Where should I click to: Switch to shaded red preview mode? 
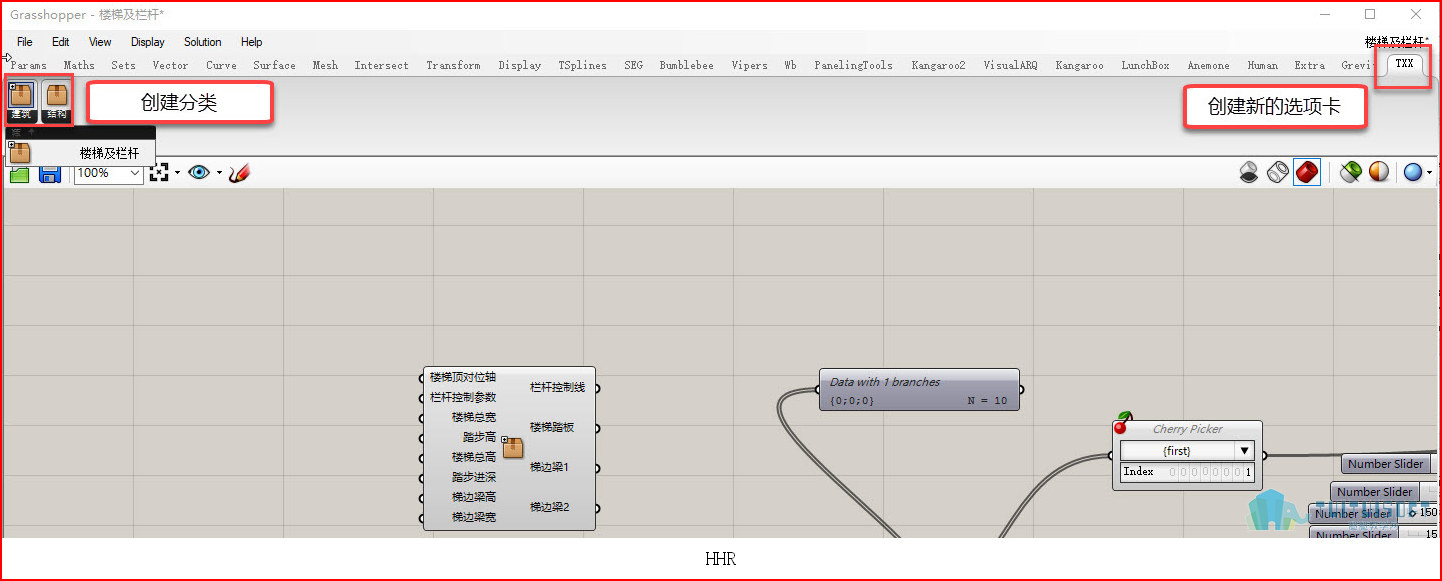[x=1307, y=172]
